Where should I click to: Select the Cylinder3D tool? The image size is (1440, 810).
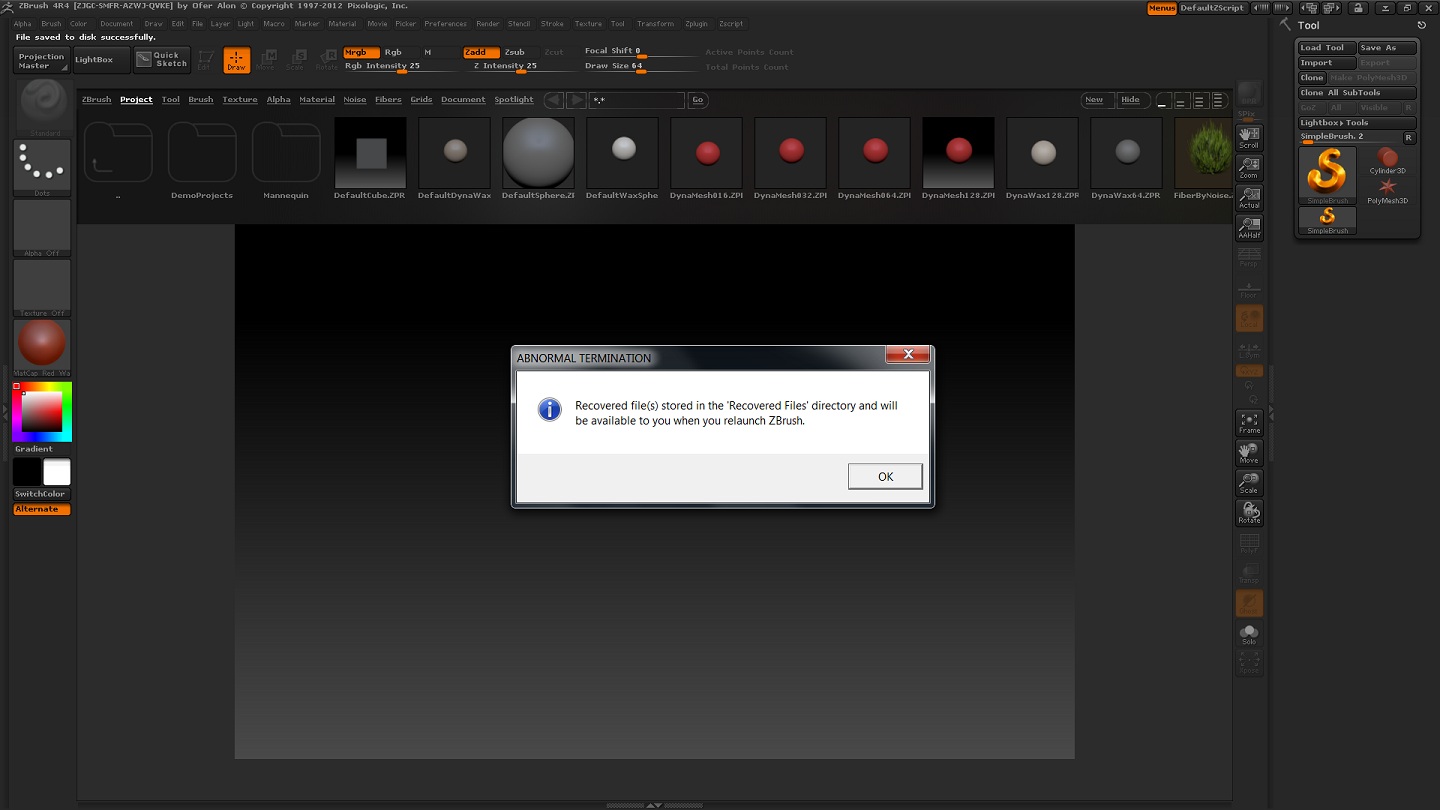pyautogui.click(x=1387, y=160)
